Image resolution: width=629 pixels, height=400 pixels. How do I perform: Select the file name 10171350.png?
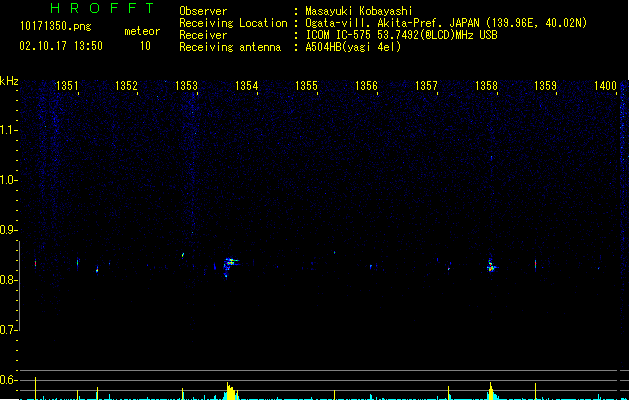tap(56, 27)
